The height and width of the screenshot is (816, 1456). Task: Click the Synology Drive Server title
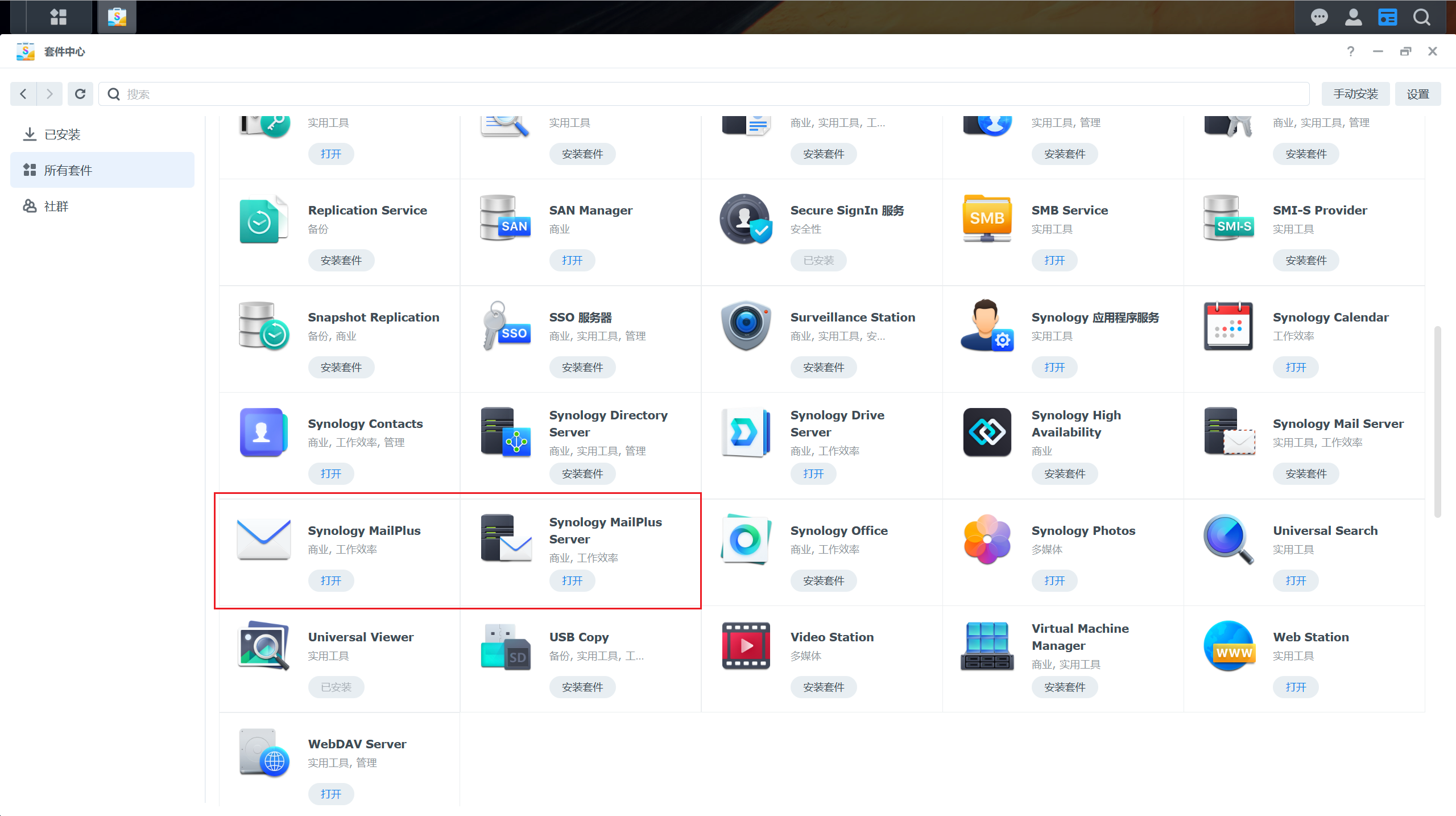coord(837,424)
